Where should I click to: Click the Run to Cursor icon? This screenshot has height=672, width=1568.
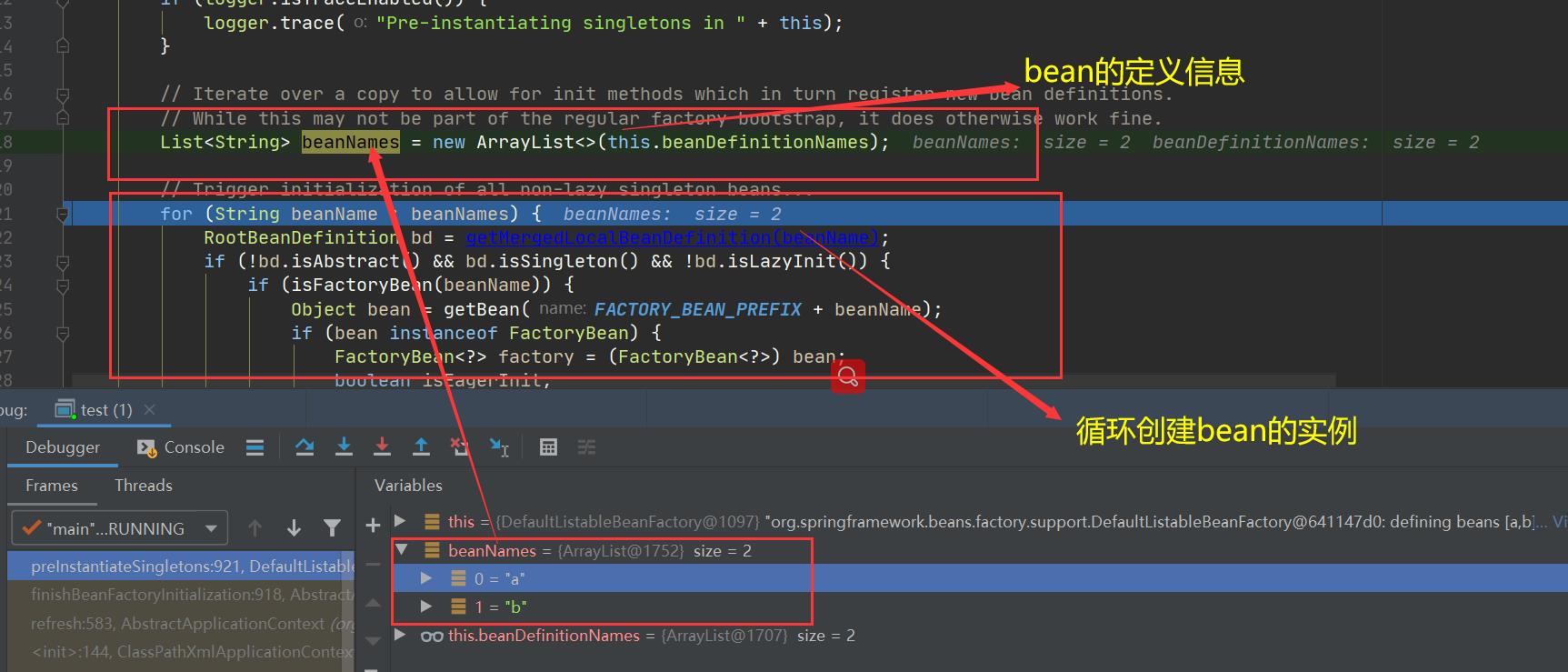(x=499, y=446)
